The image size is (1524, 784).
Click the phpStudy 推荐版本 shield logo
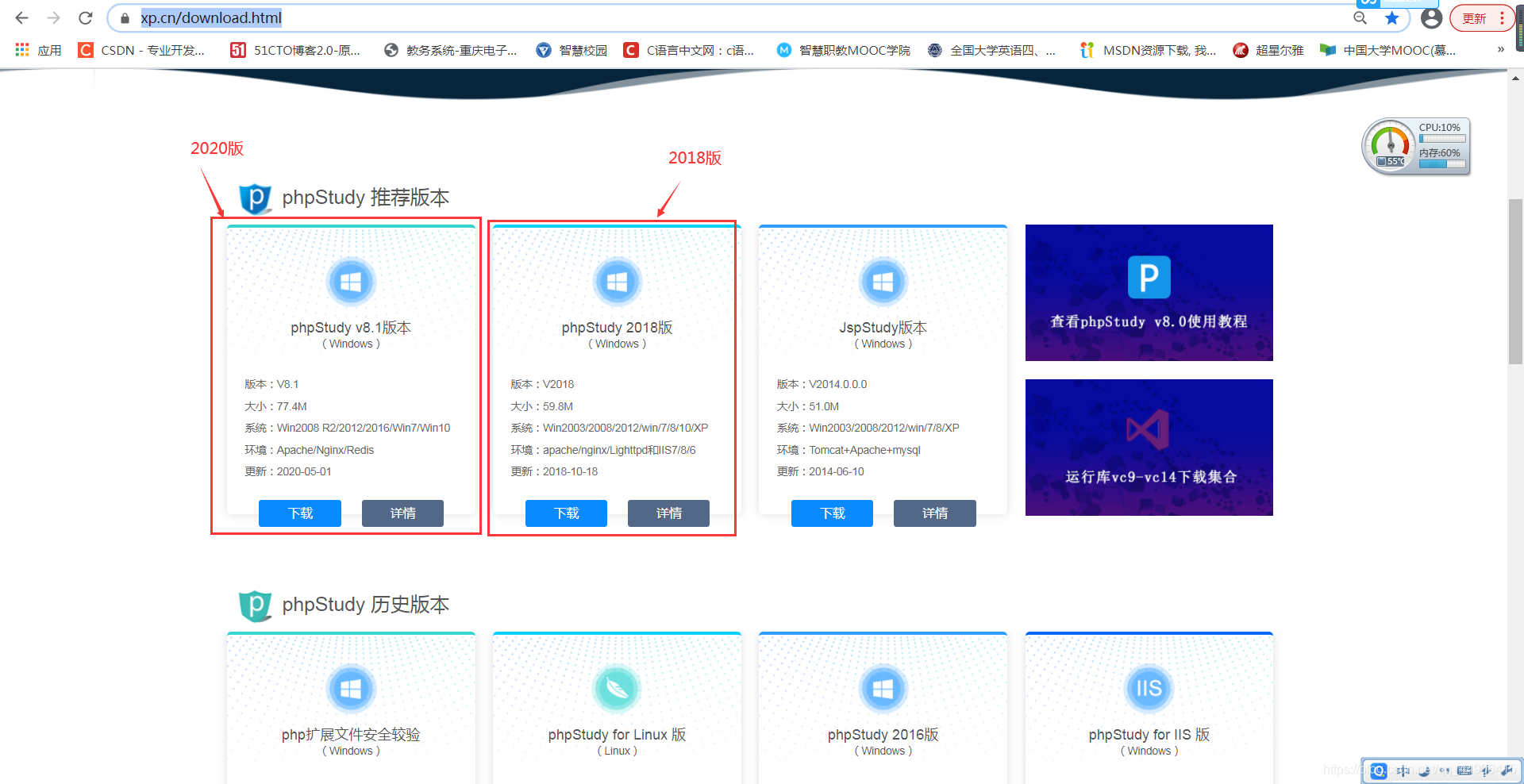point(256,198)
